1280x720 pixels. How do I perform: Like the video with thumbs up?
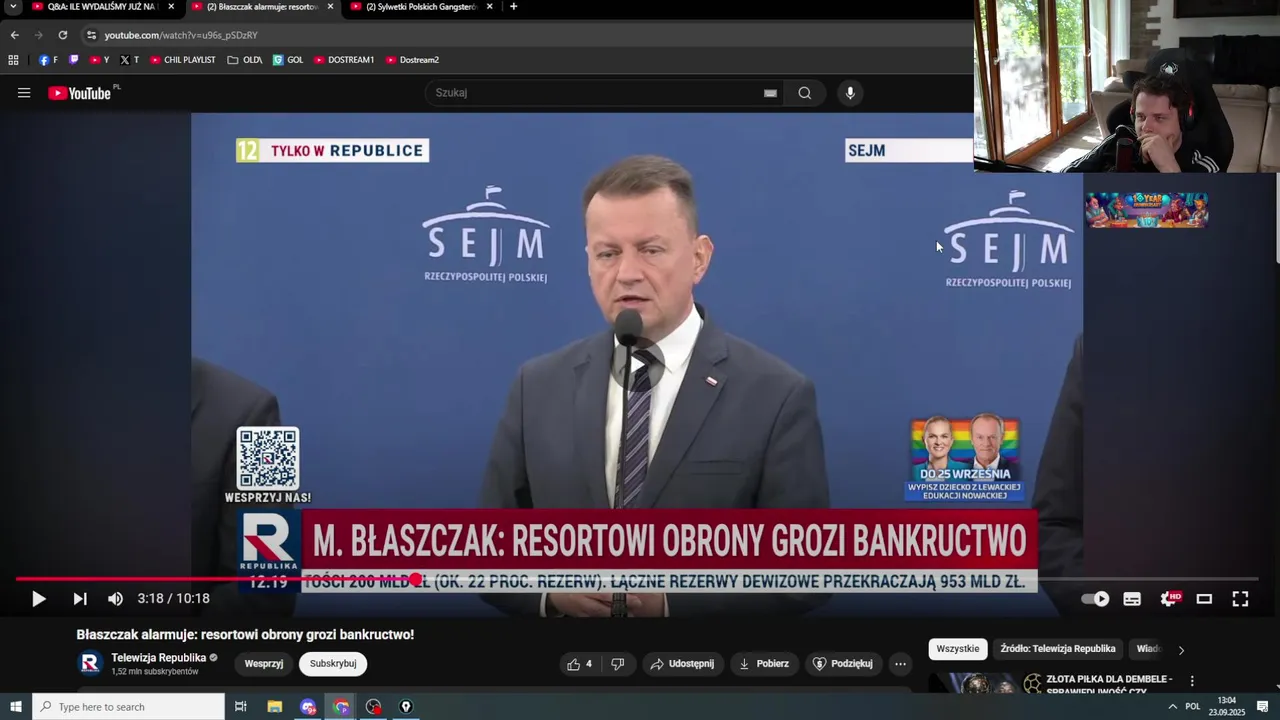(x=579, y=664)
